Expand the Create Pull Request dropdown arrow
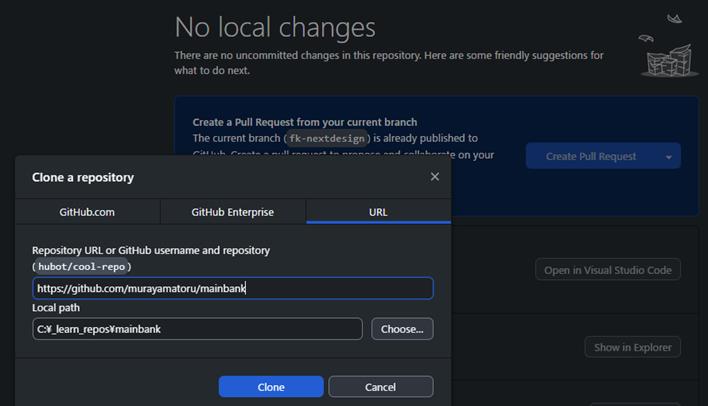 tap(669, 157)
